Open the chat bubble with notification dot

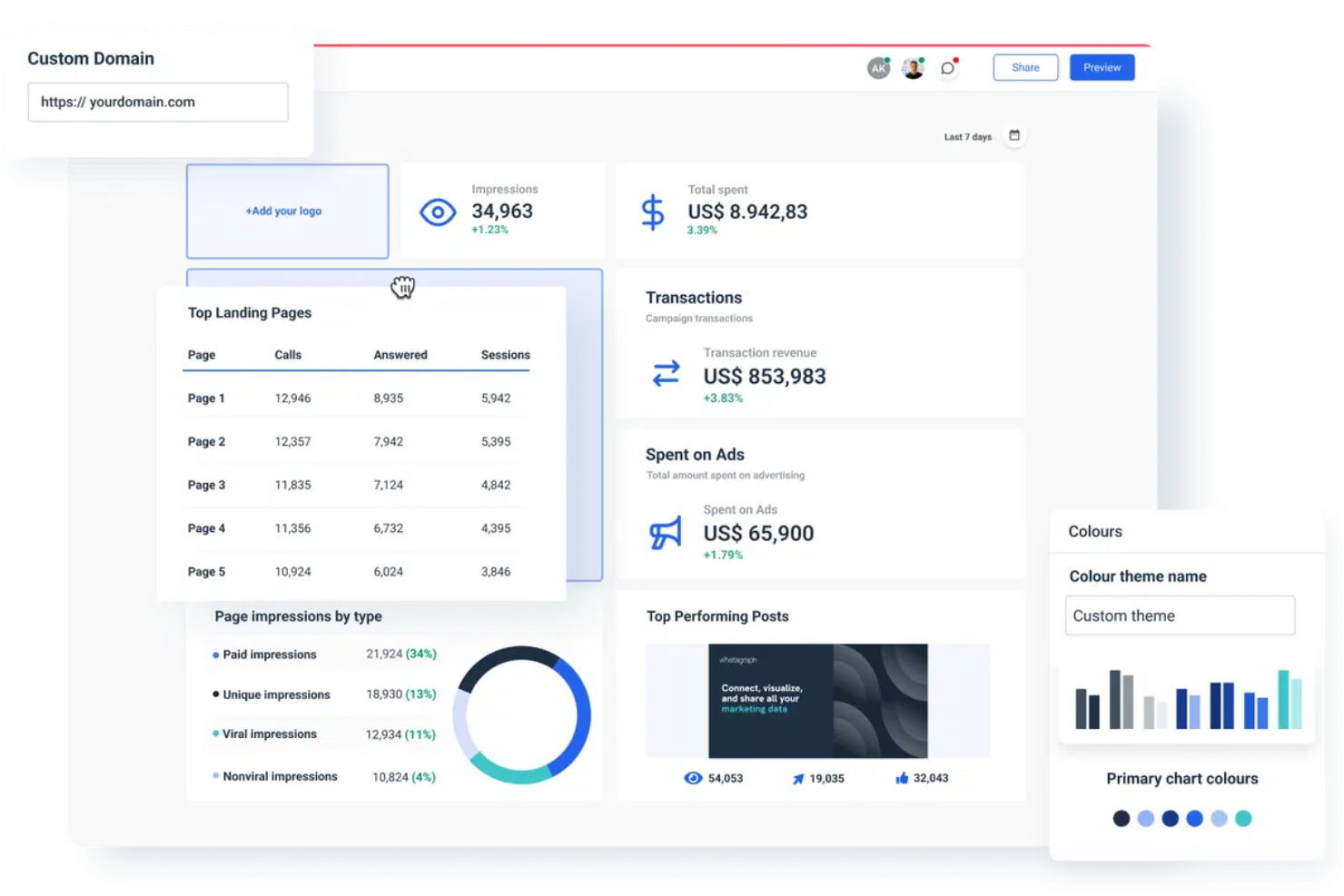(947, 67)
